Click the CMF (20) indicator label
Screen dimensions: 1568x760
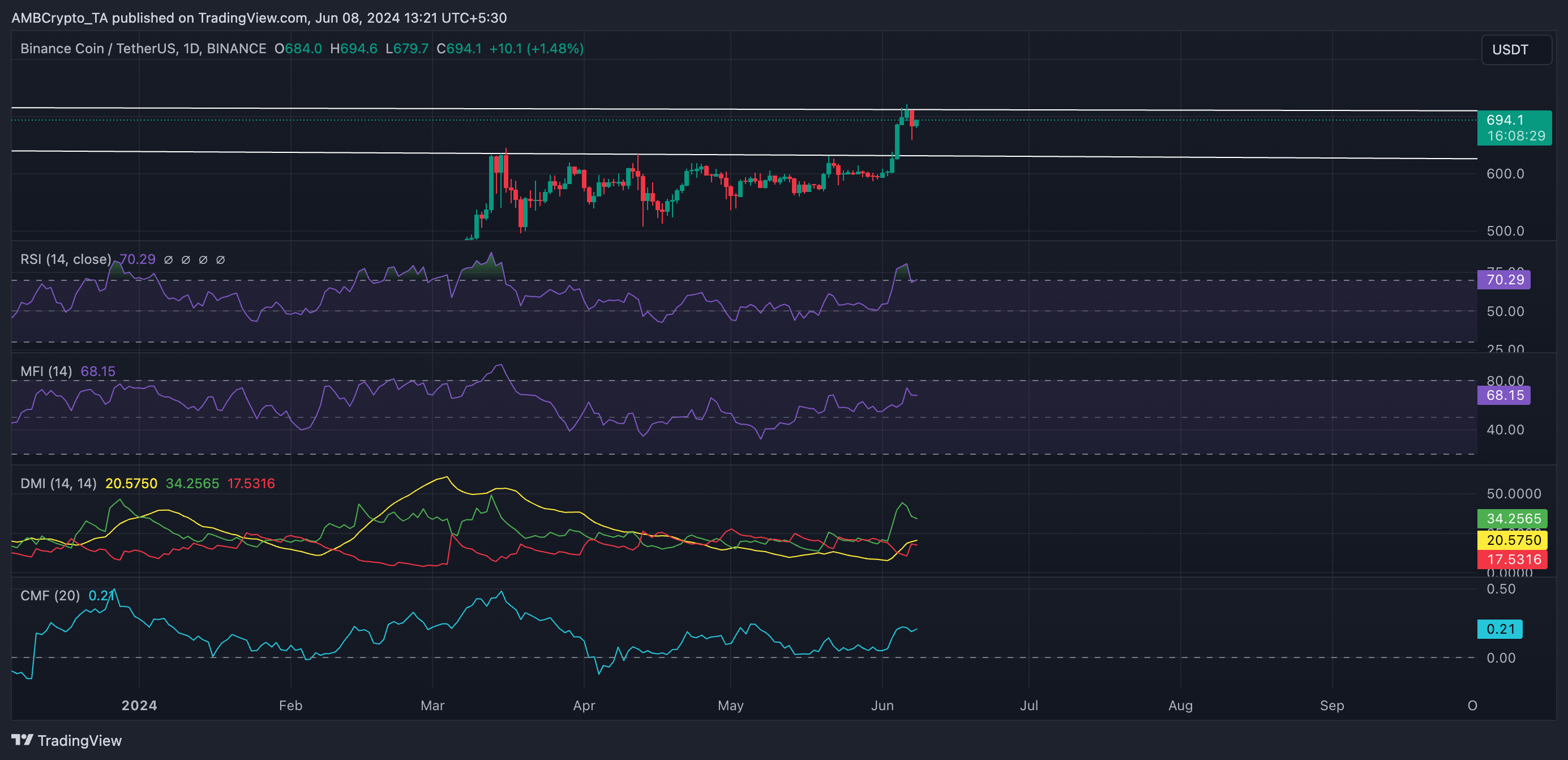(x=50, y=596)
